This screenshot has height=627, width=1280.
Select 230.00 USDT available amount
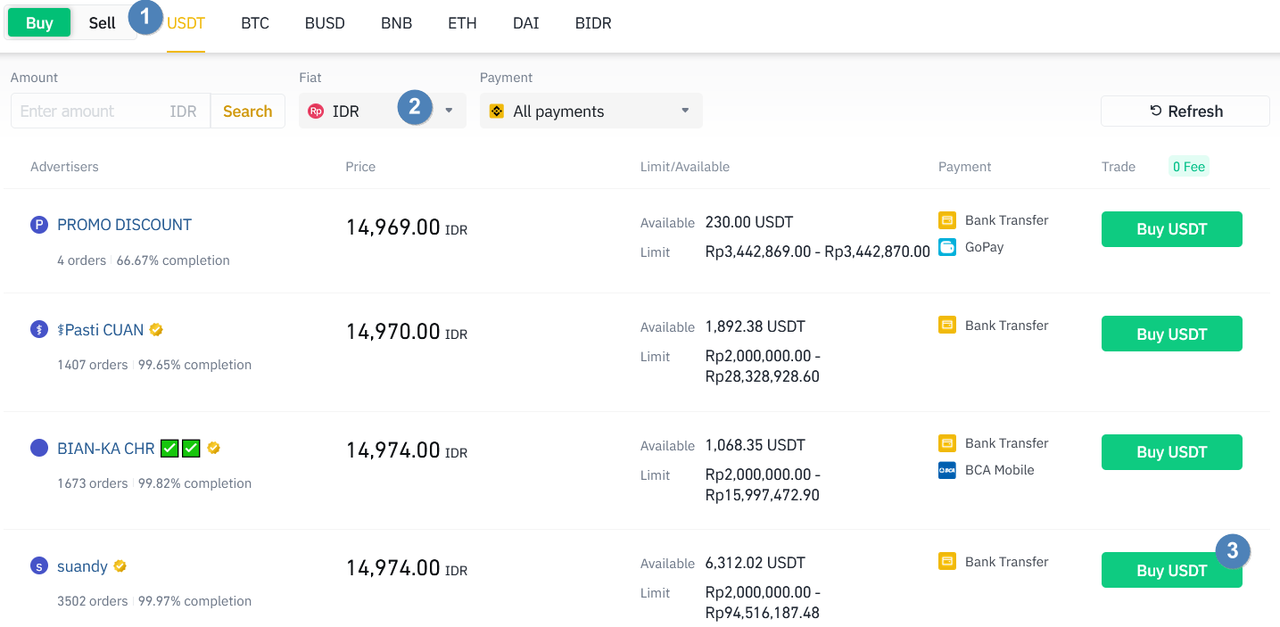(x=749, y=222)
